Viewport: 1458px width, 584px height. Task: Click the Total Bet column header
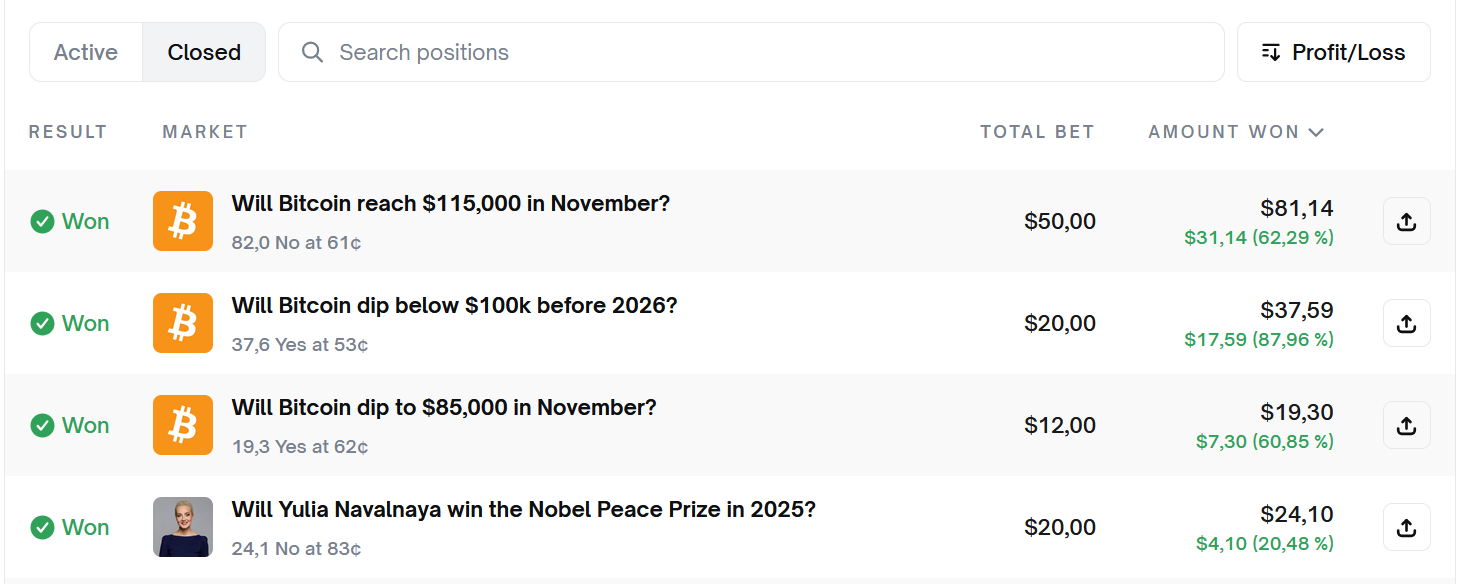point(1037,132)
